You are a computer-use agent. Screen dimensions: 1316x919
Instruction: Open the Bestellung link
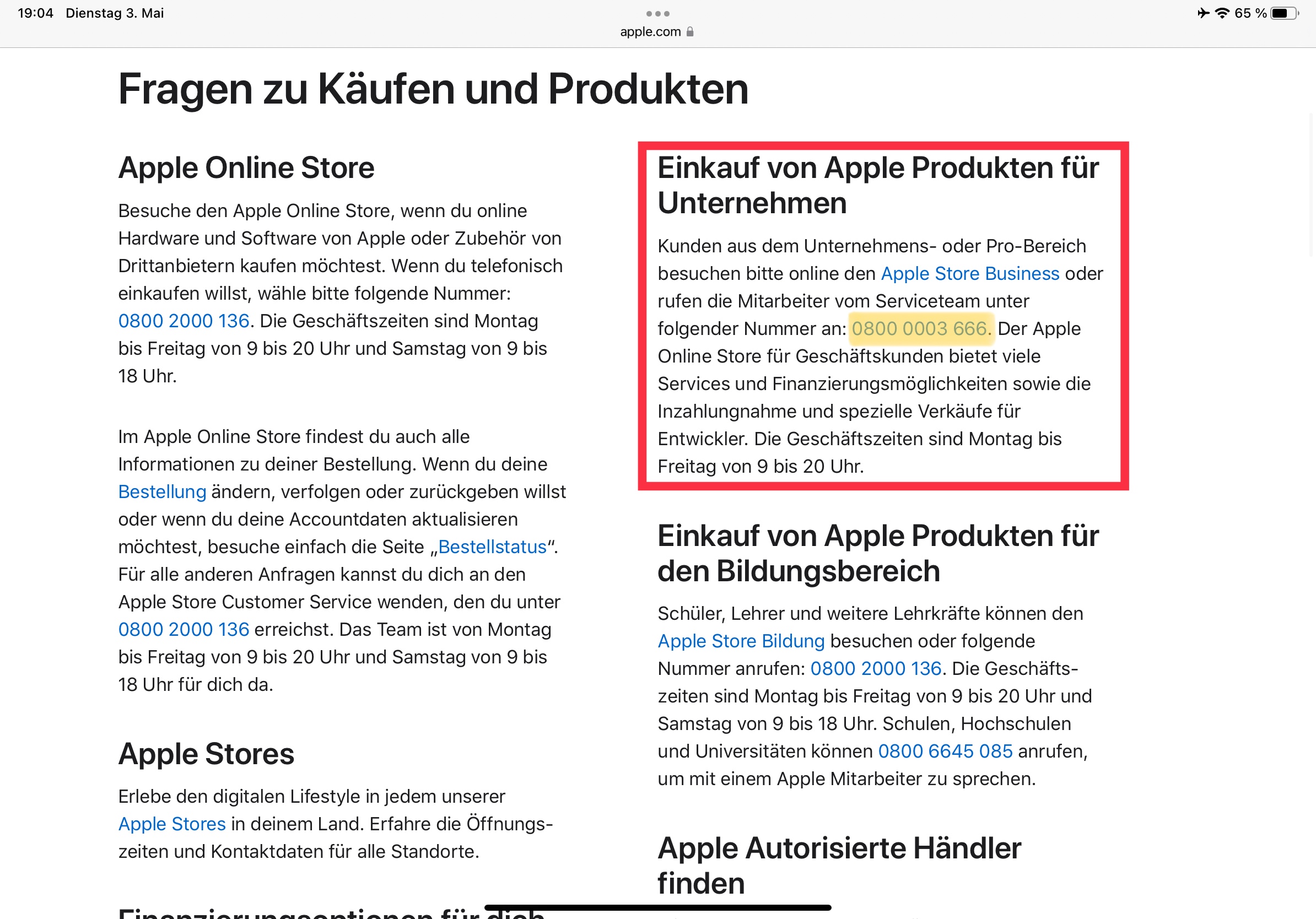[161, 491]
